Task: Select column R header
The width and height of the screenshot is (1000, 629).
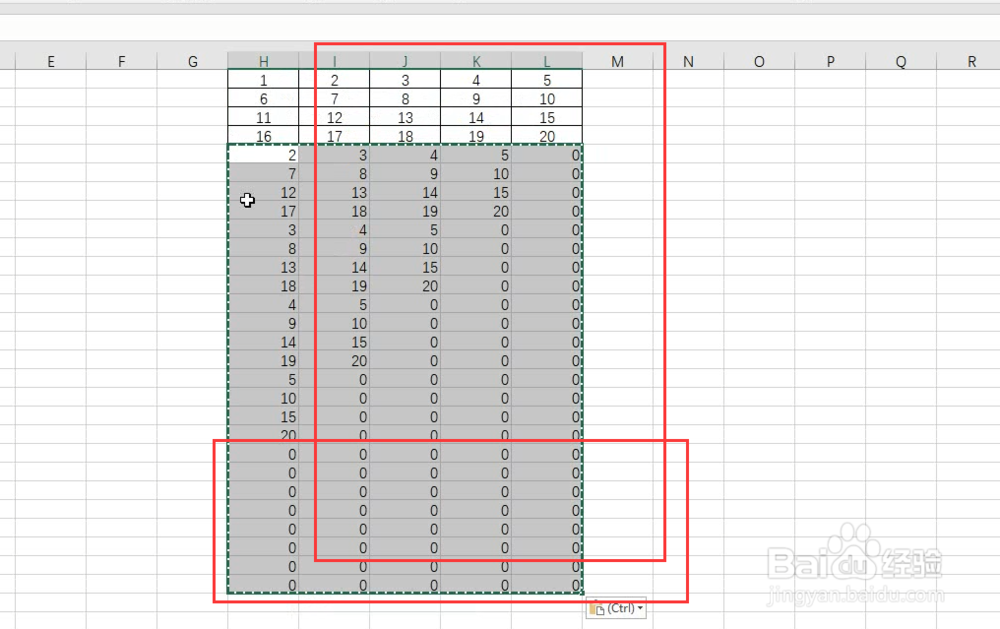Action: (x=968, y=61)
